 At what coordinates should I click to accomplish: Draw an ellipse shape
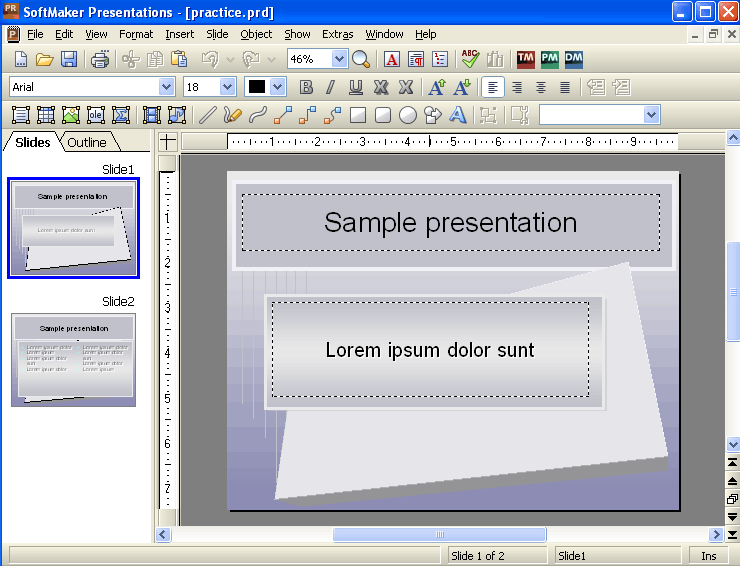click(x=408, y=115)
